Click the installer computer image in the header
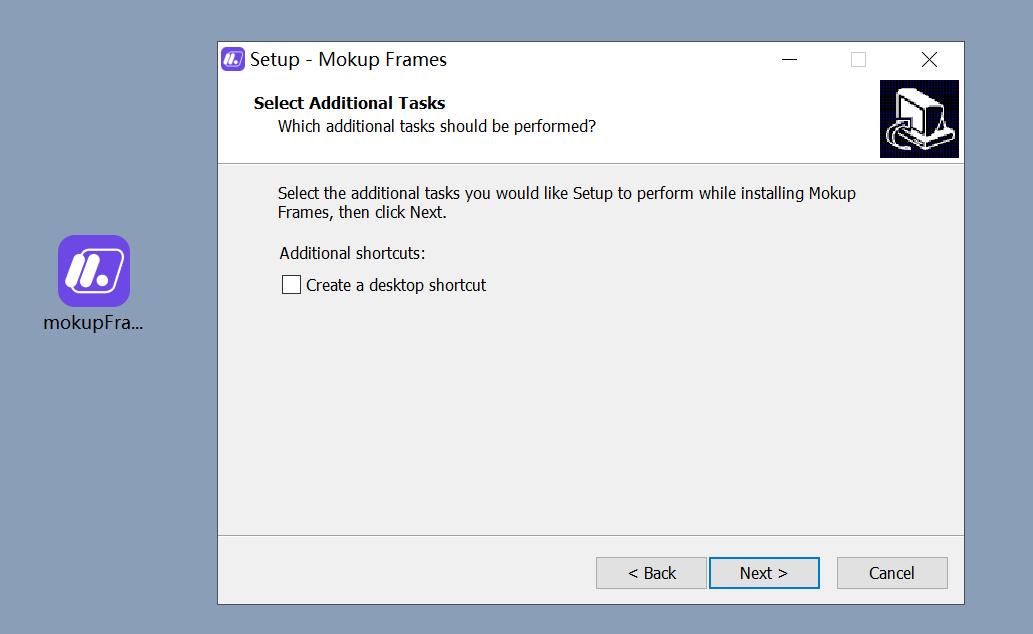The height and width of the screenshot is (634, 1033). click(x=919, y=119)
